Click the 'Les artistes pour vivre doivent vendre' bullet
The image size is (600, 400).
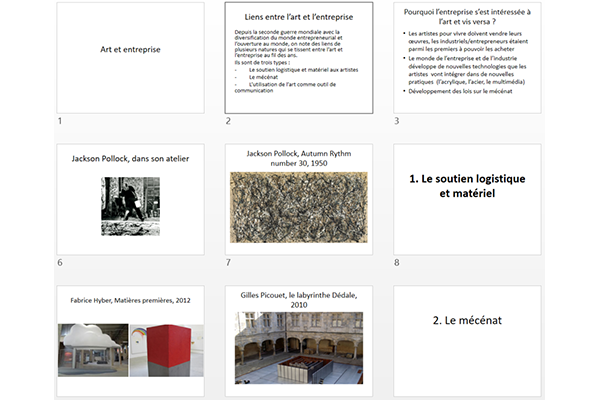(x=468, y=41)
